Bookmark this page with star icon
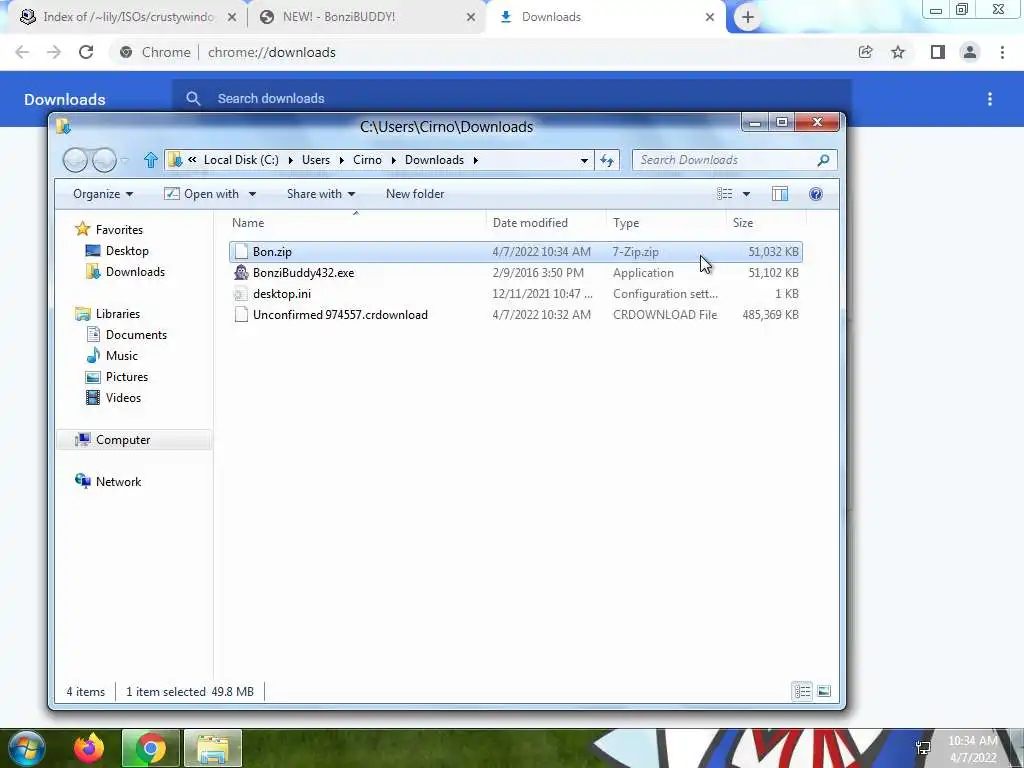Viewport: 1024px width, 768px height. tap(898, 52)
